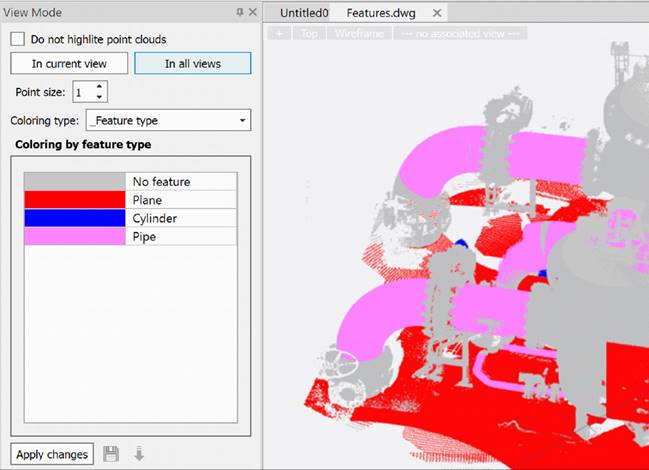Enable Do not highlite point clouds checkbox

(17, 39)
